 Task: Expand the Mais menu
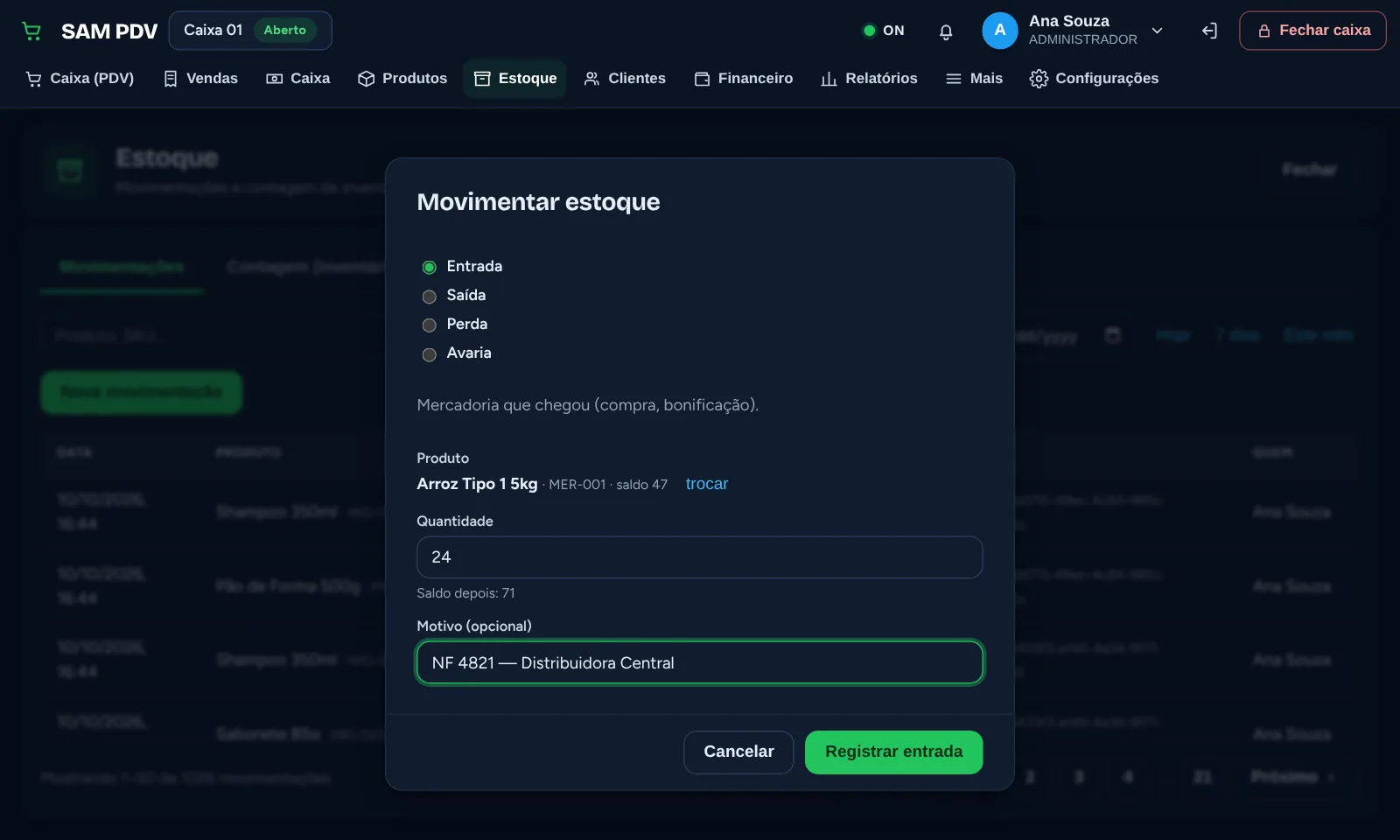click(x=974, y=79)
